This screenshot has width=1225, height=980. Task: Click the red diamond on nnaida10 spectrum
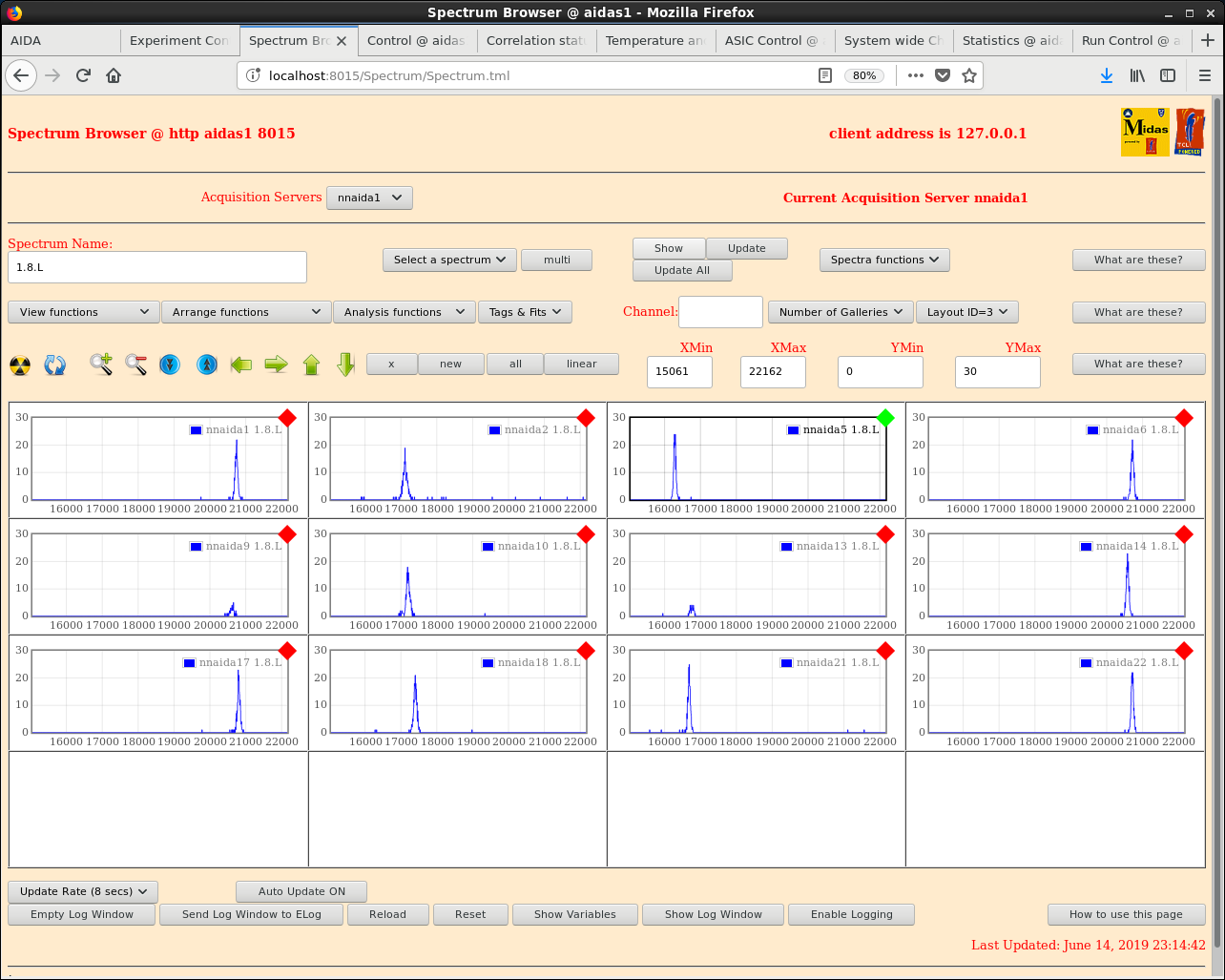click(x=586, y=534)
